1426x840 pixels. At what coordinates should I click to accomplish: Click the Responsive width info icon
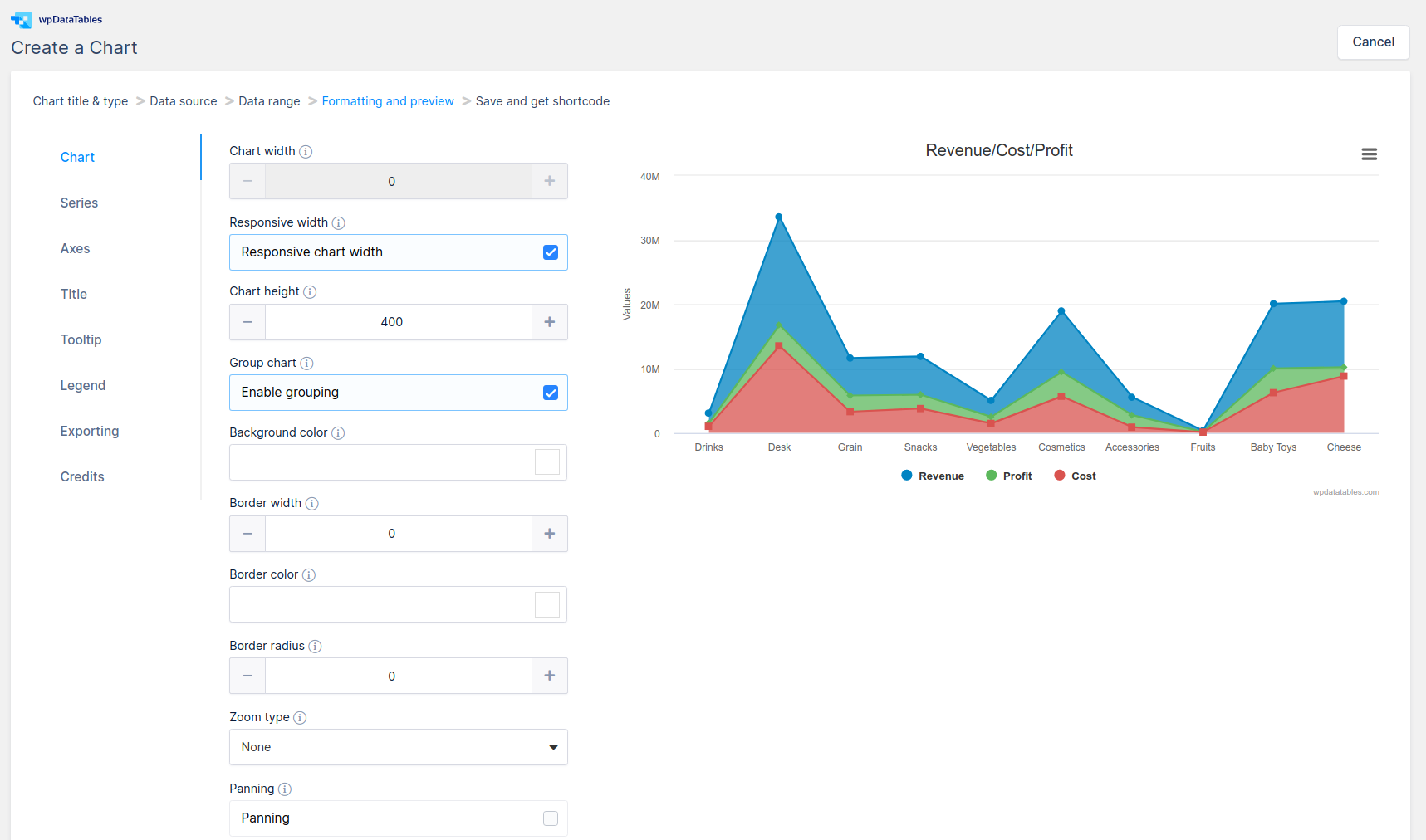(339, 223)
